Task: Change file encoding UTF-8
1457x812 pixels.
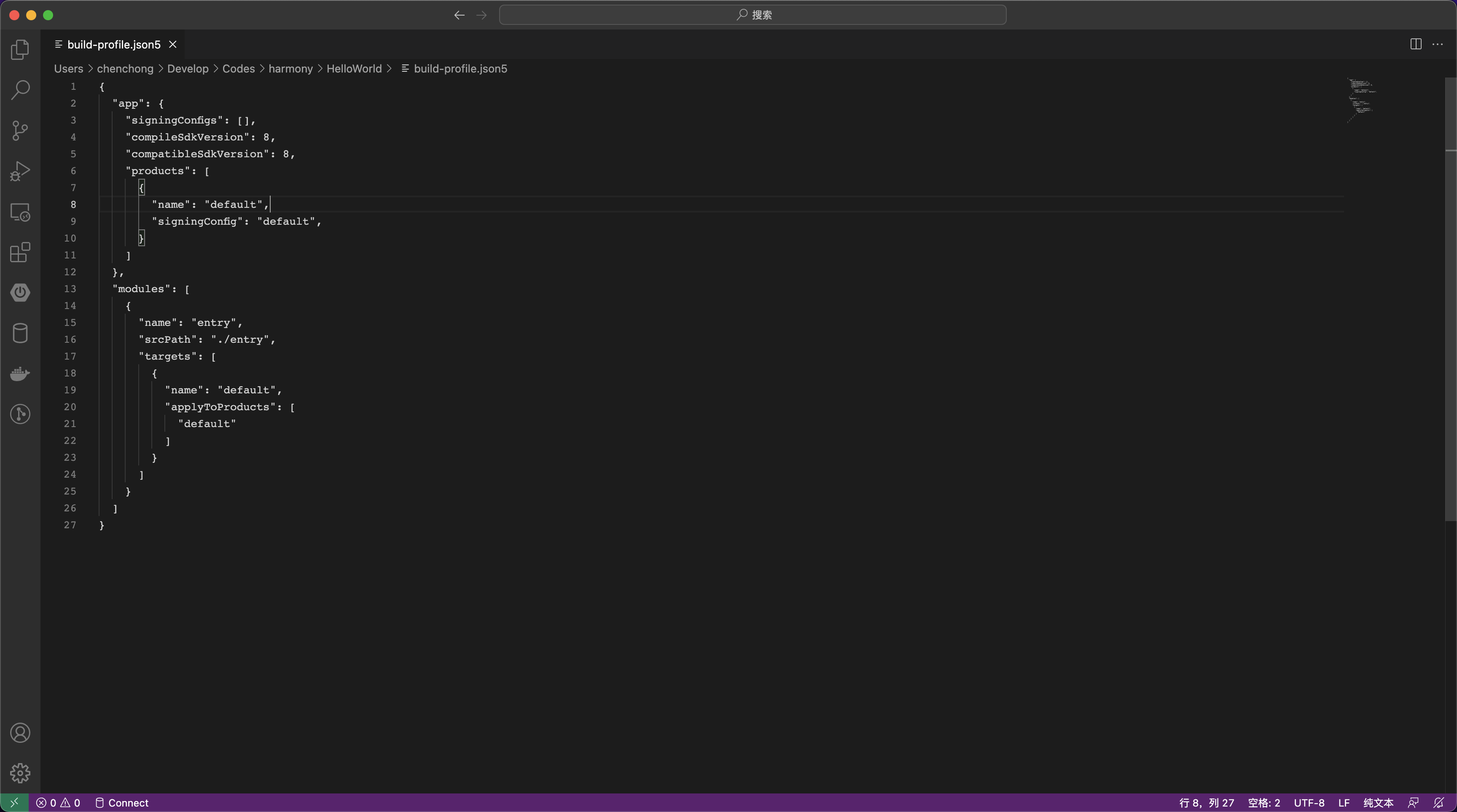Action: (1309, 802)
